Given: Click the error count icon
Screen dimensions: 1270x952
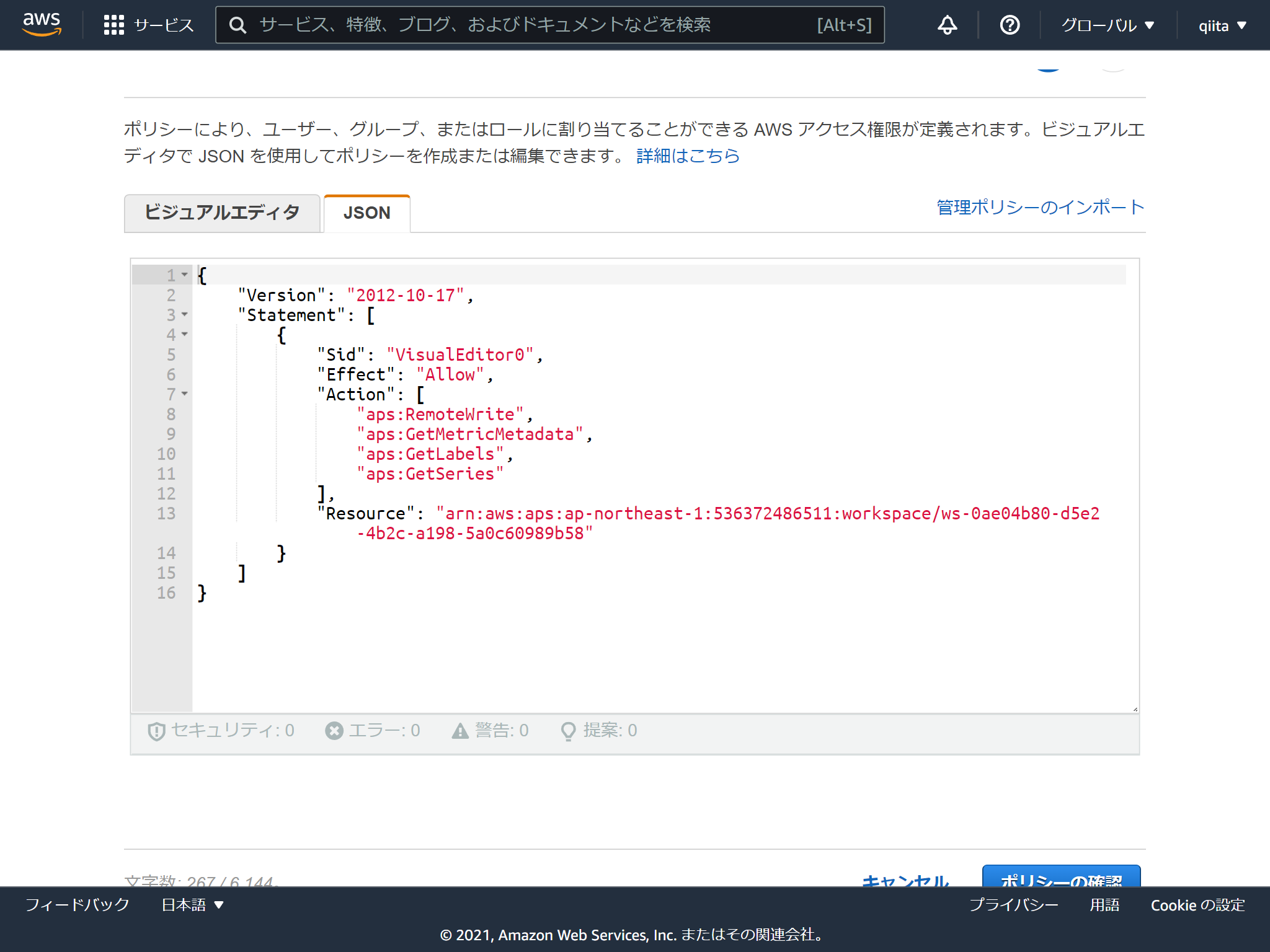Looking at the screenshot, I should pos(334,730).
